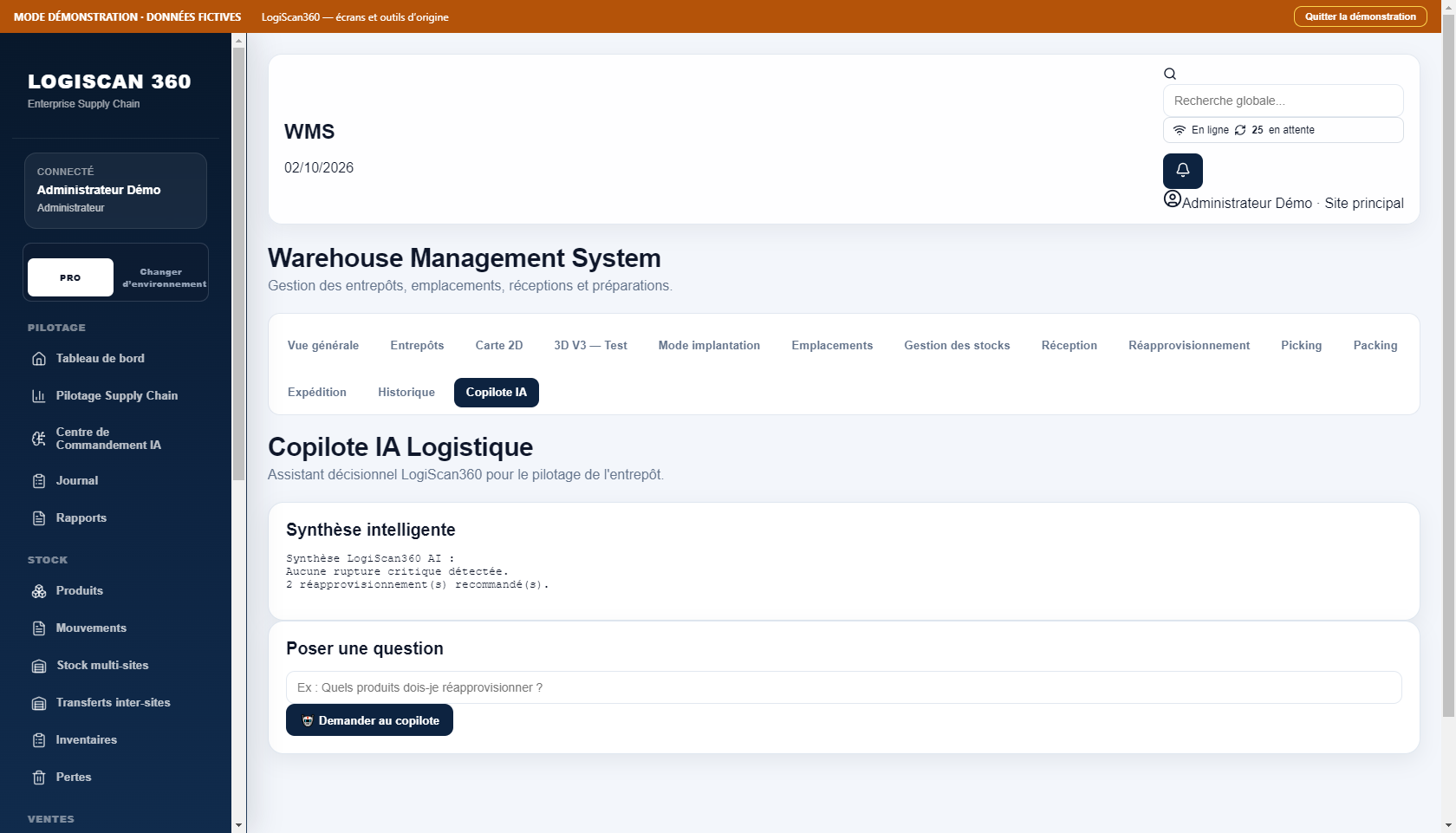Viewport: 1456px width, 833px height.
Task: Click Changer d'environnement switch
Action: pyautogui.click(x=163, y=277)
